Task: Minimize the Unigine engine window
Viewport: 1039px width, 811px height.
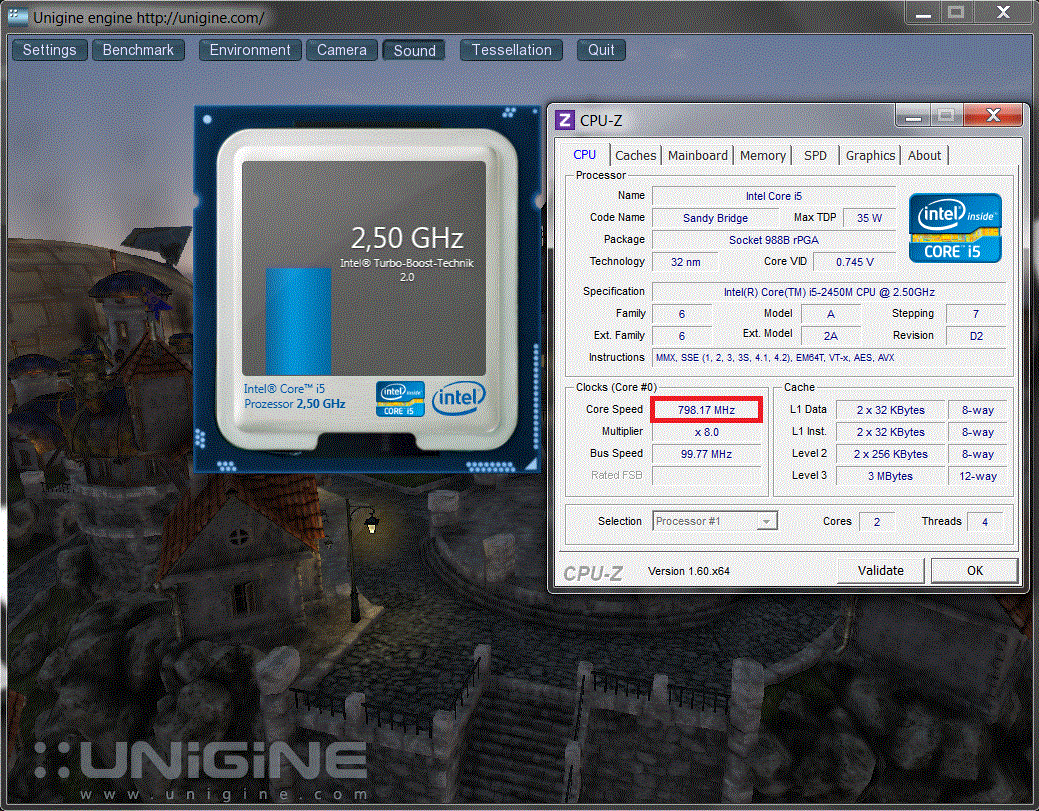Action: click(x=924, y=13)
